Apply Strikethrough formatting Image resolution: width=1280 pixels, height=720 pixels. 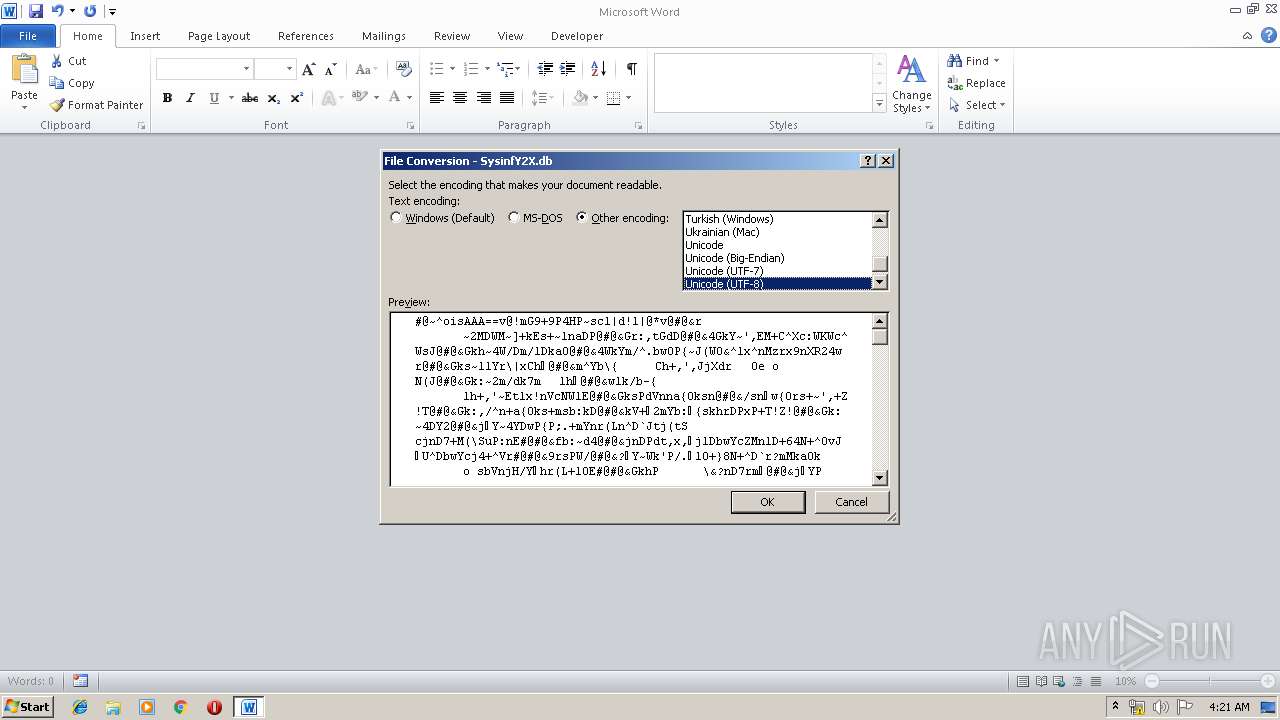click(250, 98)
